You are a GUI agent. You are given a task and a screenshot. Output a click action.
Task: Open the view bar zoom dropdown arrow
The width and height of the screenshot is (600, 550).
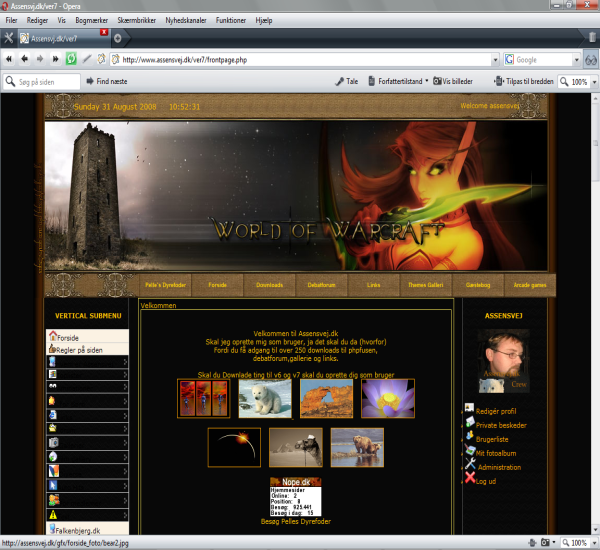[x=594, y=82]
